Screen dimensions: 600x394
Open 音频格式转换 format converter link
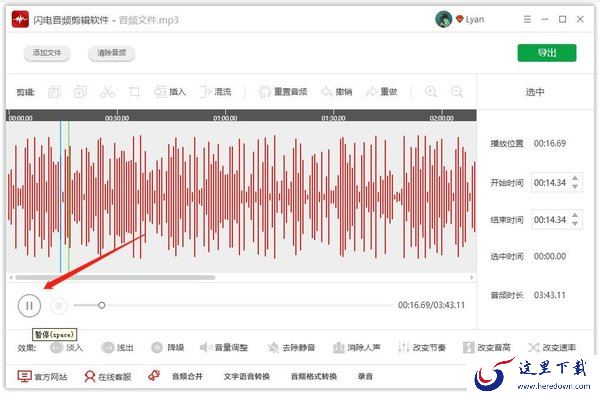(x=314, y=376)
